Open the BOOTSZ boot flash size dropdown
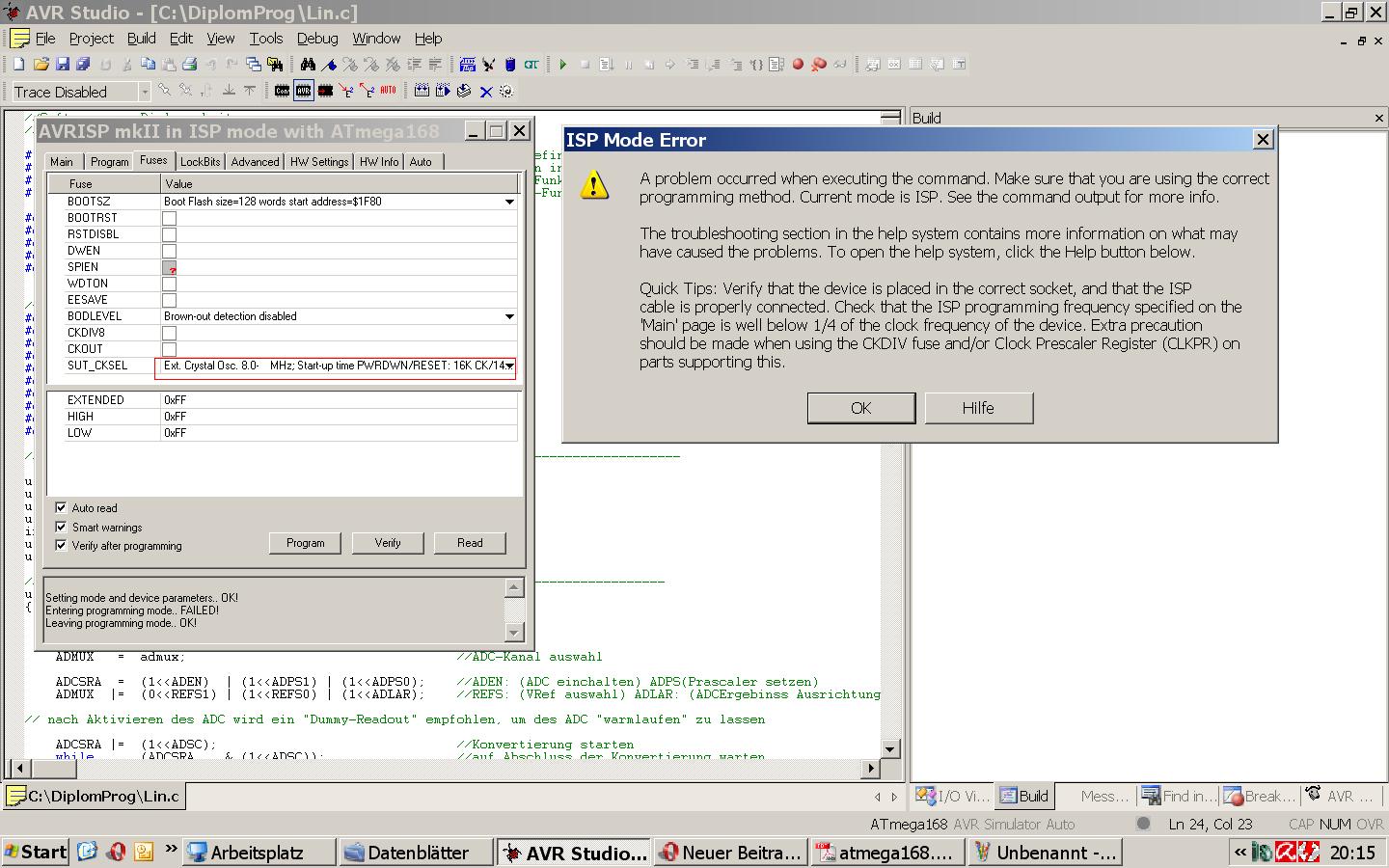This screenshot has height=868, width=1389. coord(509,202)
